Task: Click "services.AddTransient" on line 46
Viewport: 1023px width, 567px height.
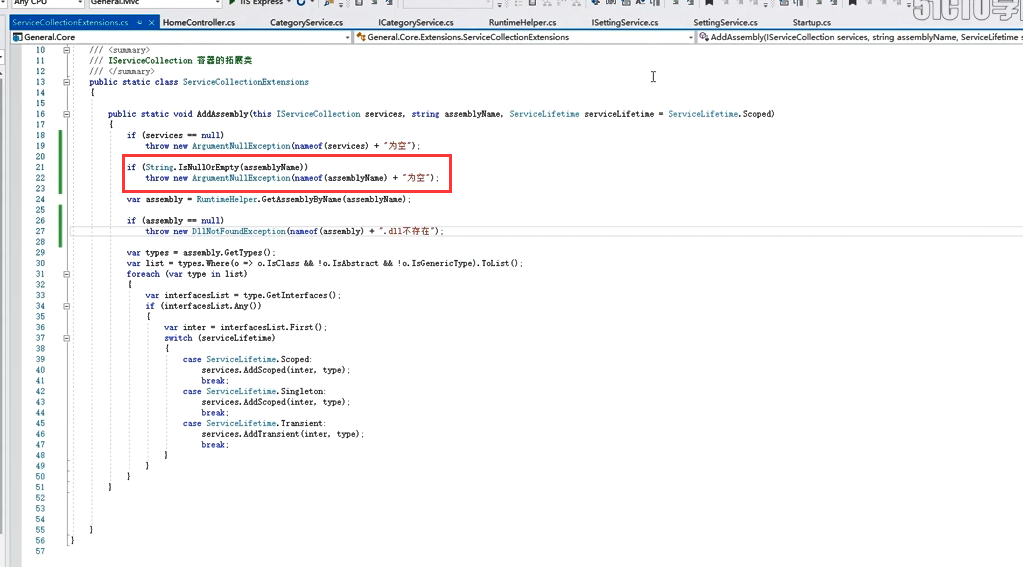Action: (x=251, y=435)
